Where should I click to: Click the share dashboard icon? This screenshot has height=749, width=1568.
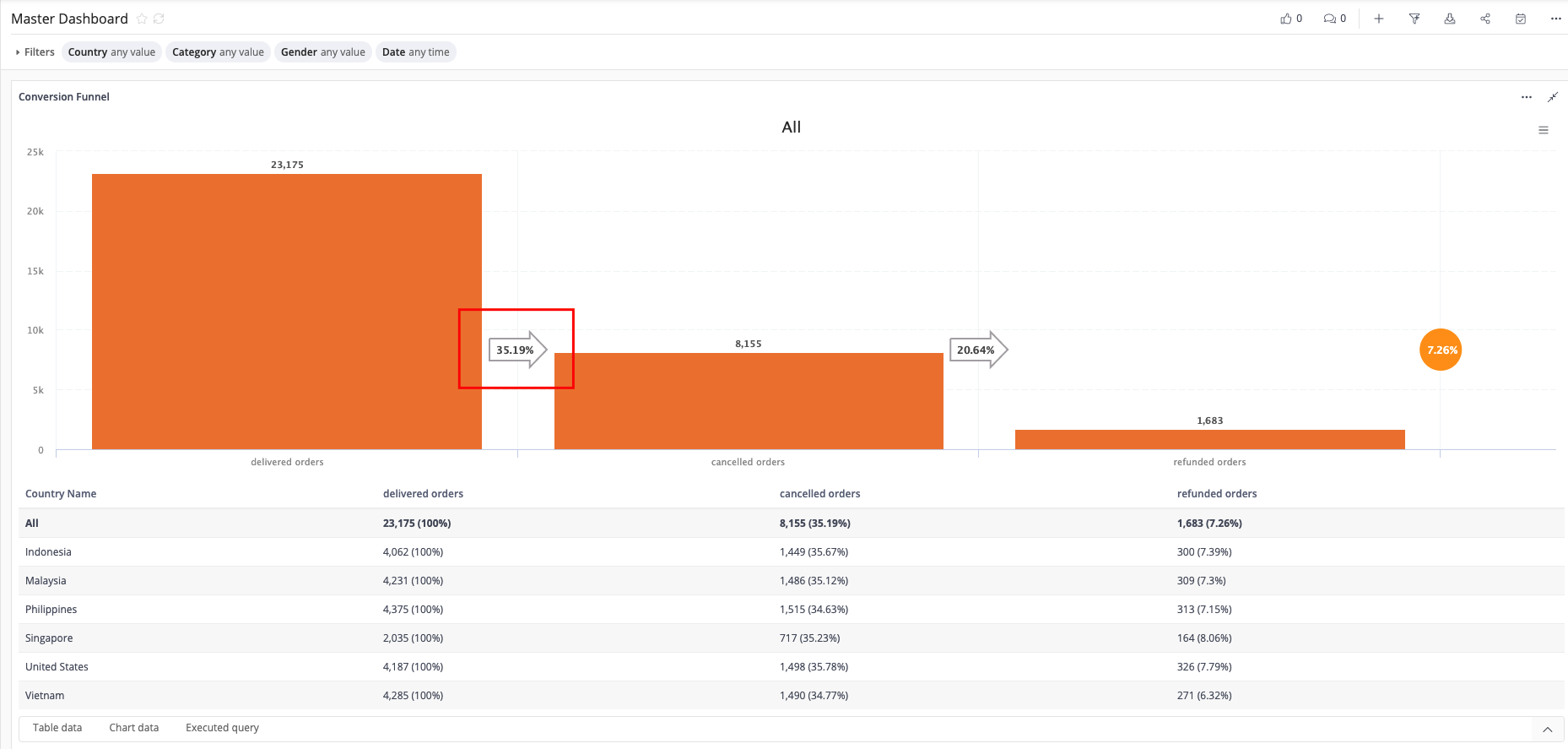click(x=1485, y=19)
